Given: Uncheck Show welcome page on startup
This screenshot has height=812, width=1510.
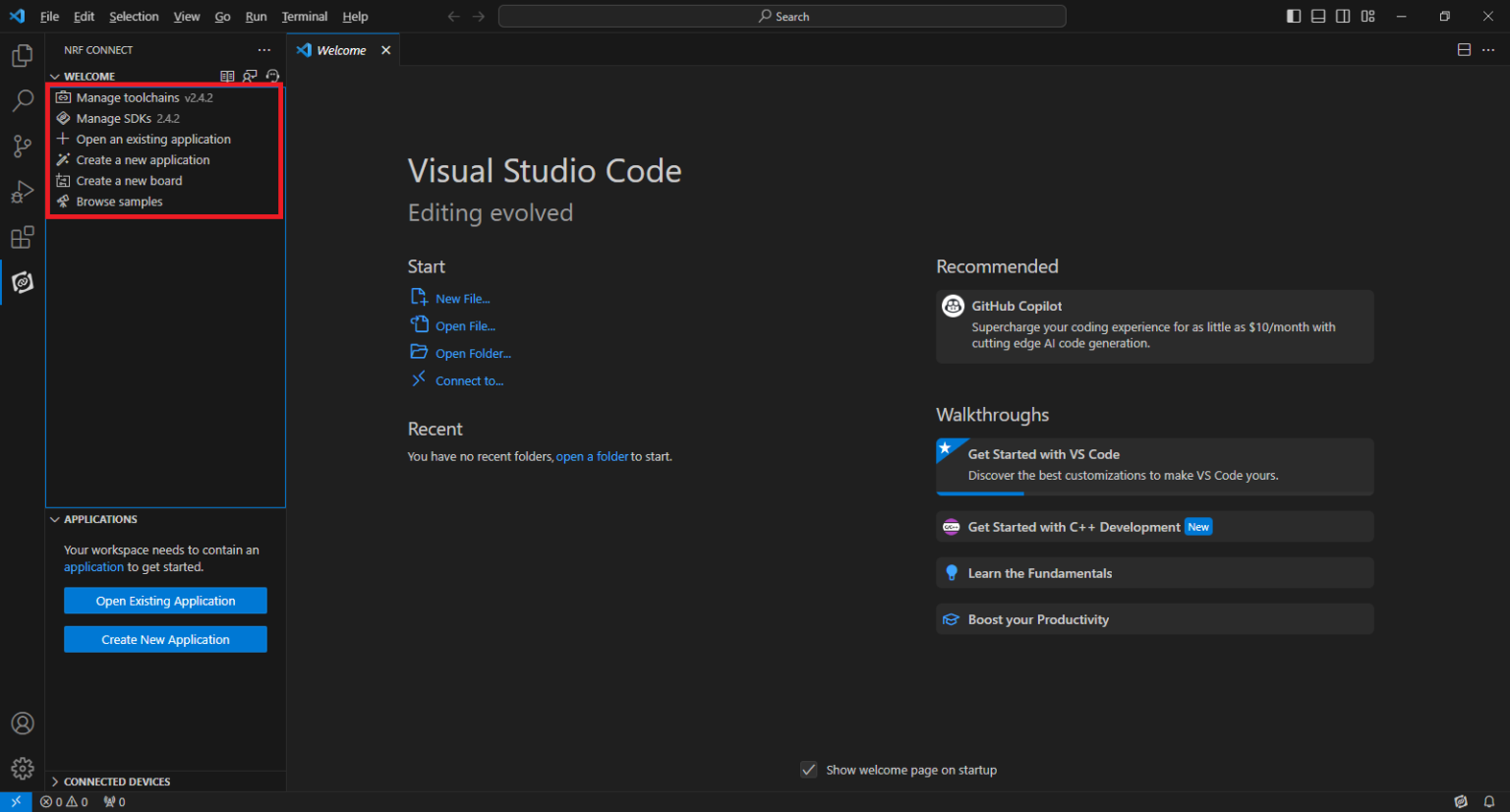Looking at the screenshot, I should (x=809, y=770).
